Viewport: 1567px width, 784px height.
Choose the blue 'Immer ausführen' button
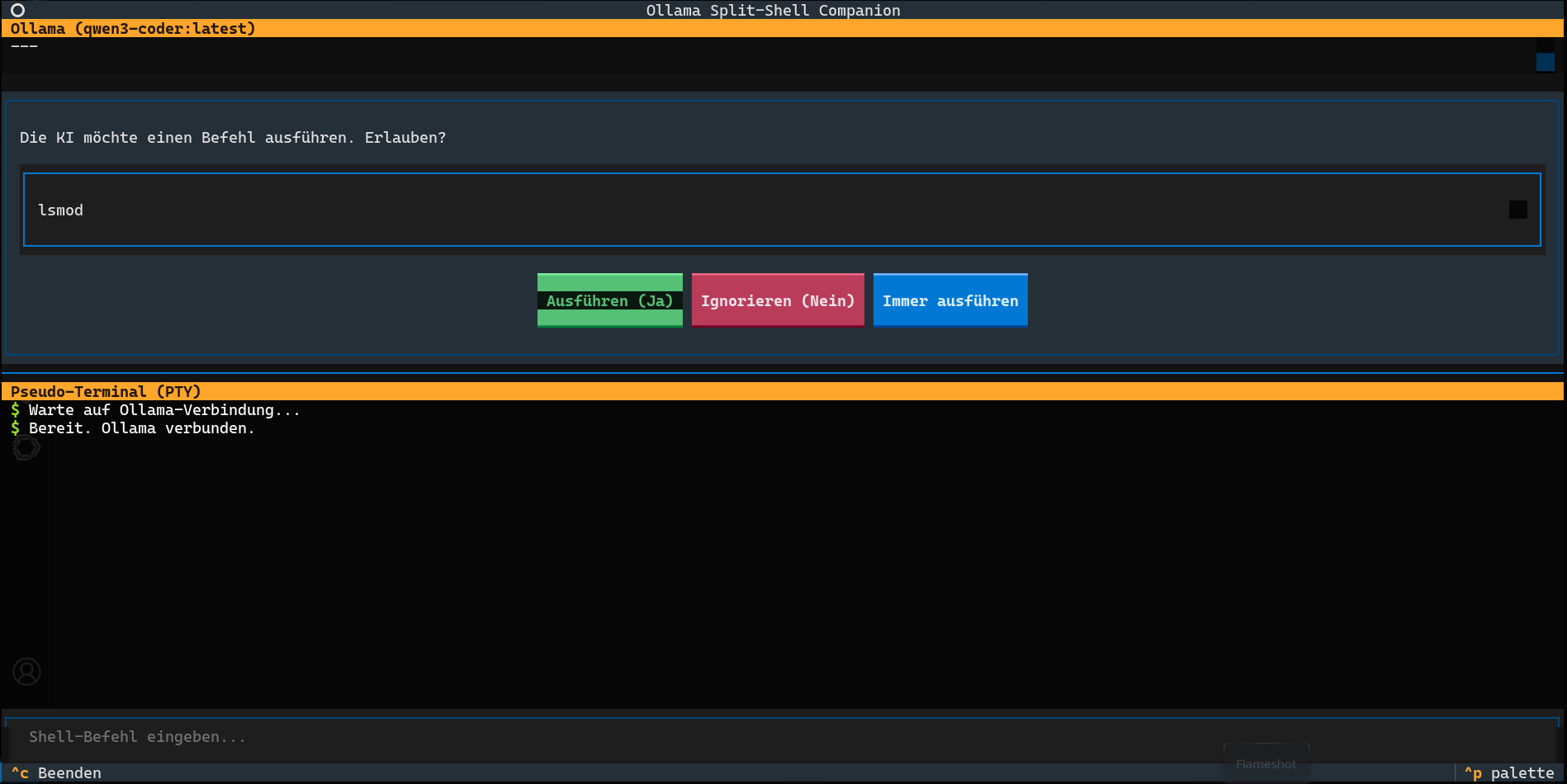(x=950, y=300)
